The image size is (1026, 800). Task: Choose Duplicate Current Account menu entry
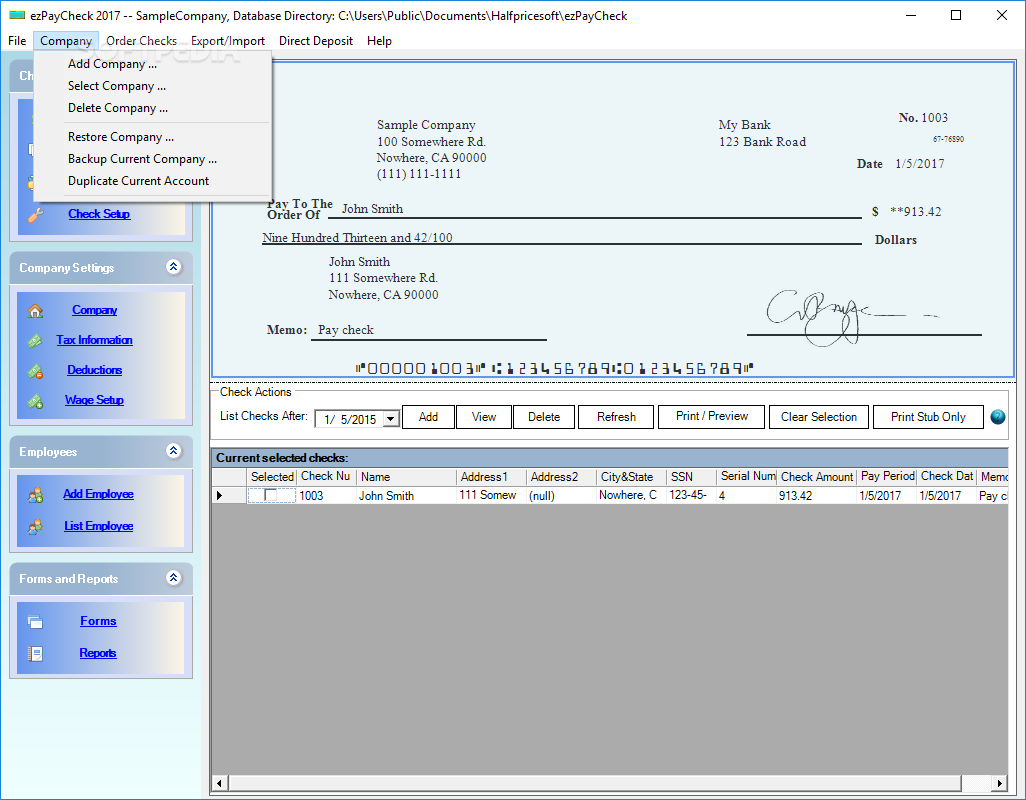152,181
